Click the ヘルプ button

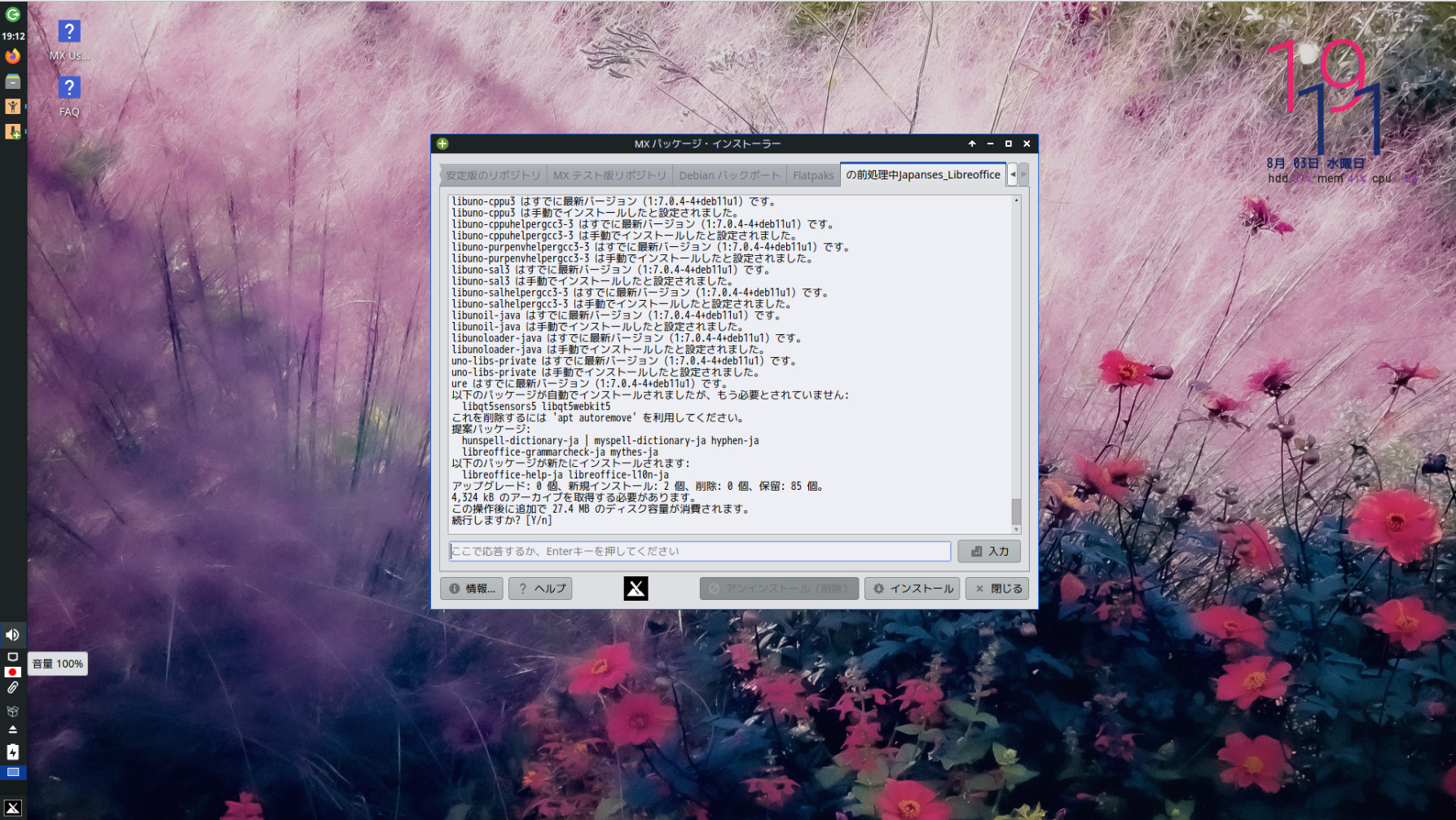[540, 589]
